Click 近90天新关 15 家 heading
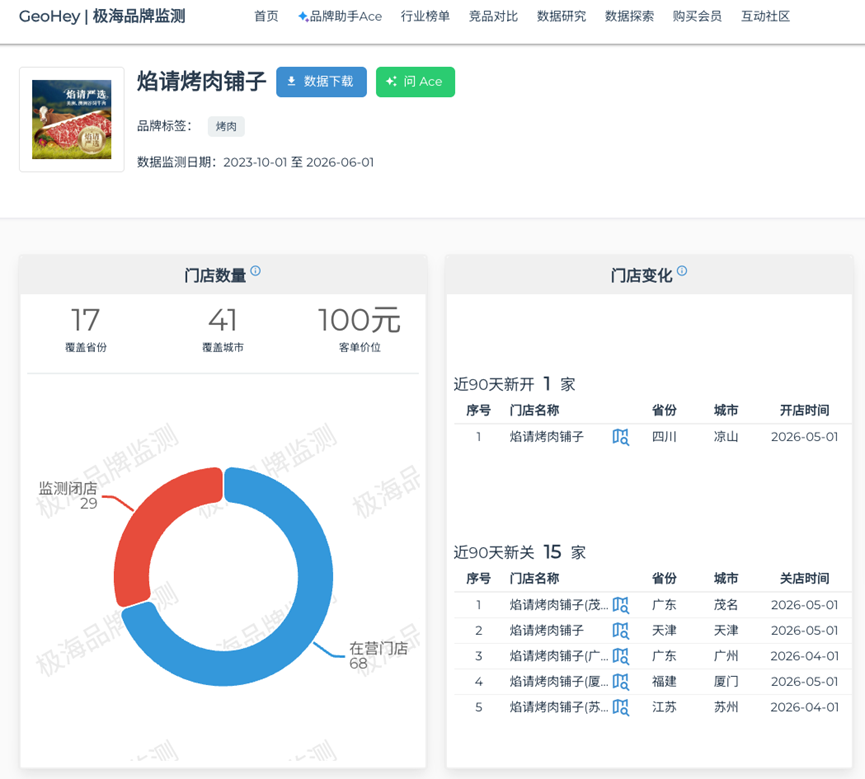 click(520, 552)
